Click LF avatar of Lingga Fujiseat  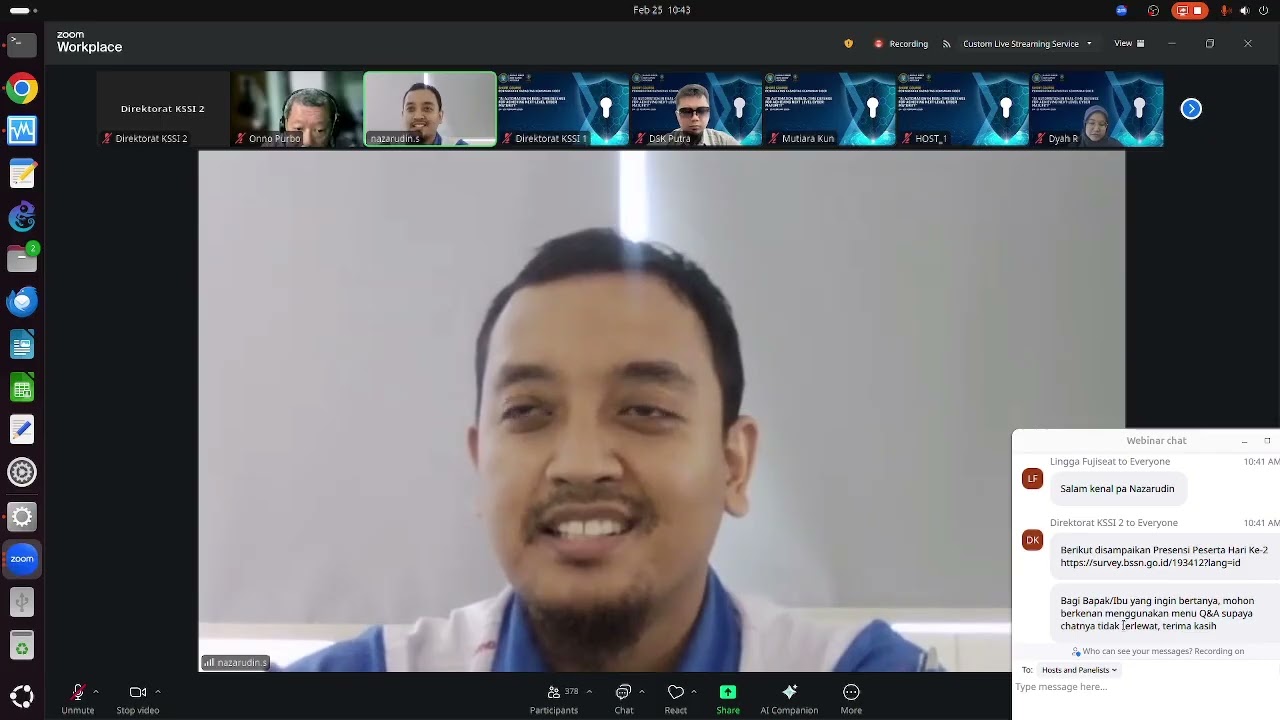coord(1033,479)
